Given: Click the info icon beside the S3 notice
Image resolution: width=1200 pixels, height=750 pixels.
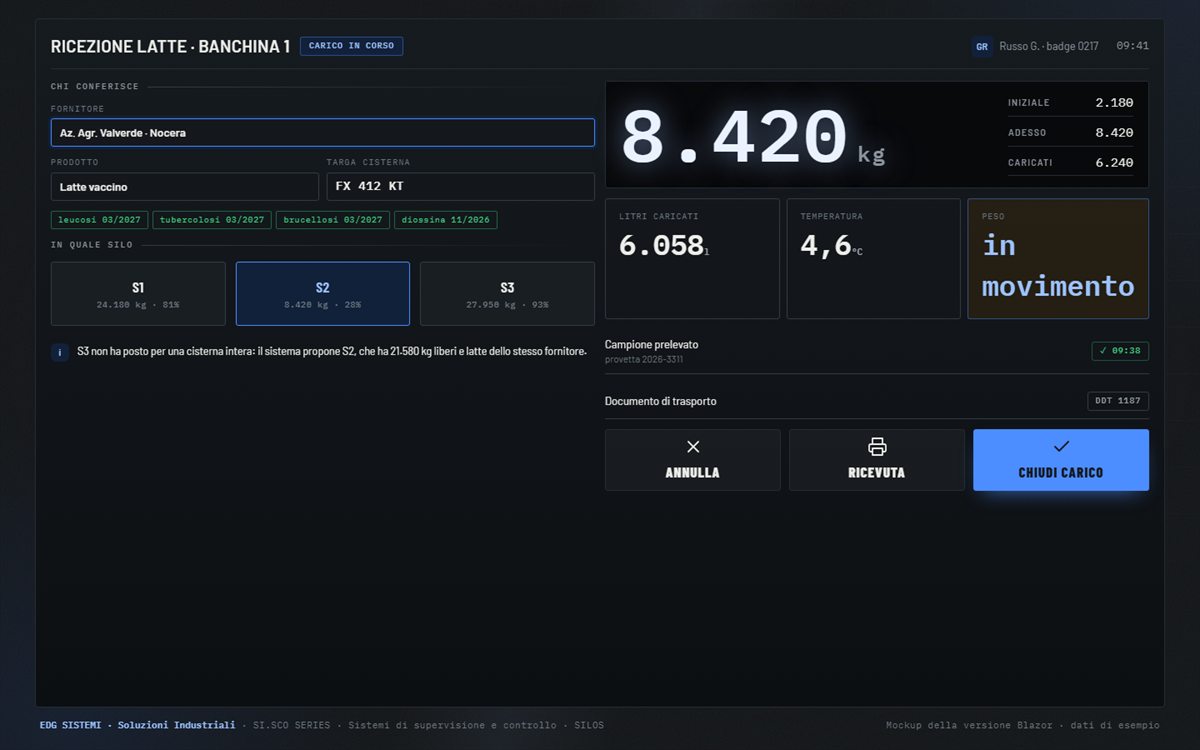Looking at the screenshot, I should click(x=60, y=352).
